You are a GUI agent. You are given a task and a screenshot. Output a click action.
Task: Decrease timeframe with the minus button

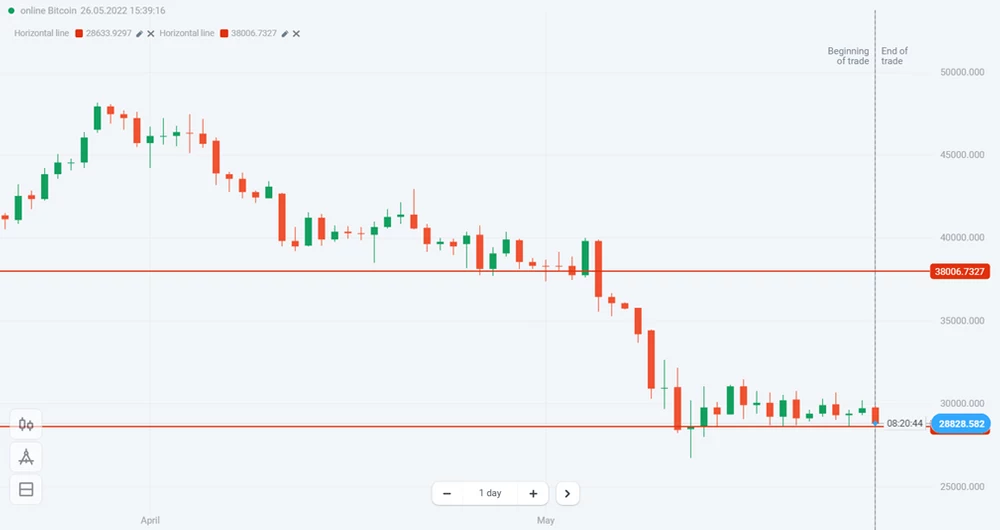coord(447,493)
